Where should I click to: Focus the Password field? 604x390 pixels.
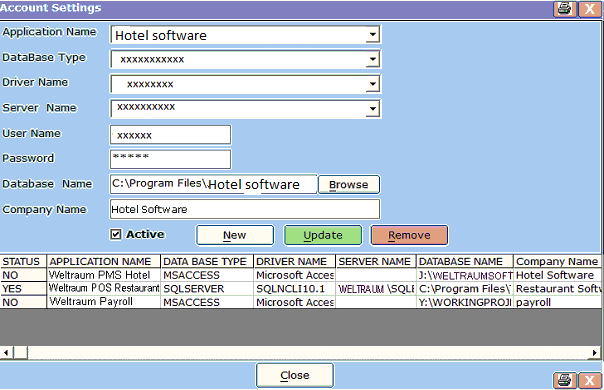pos(170,159)
